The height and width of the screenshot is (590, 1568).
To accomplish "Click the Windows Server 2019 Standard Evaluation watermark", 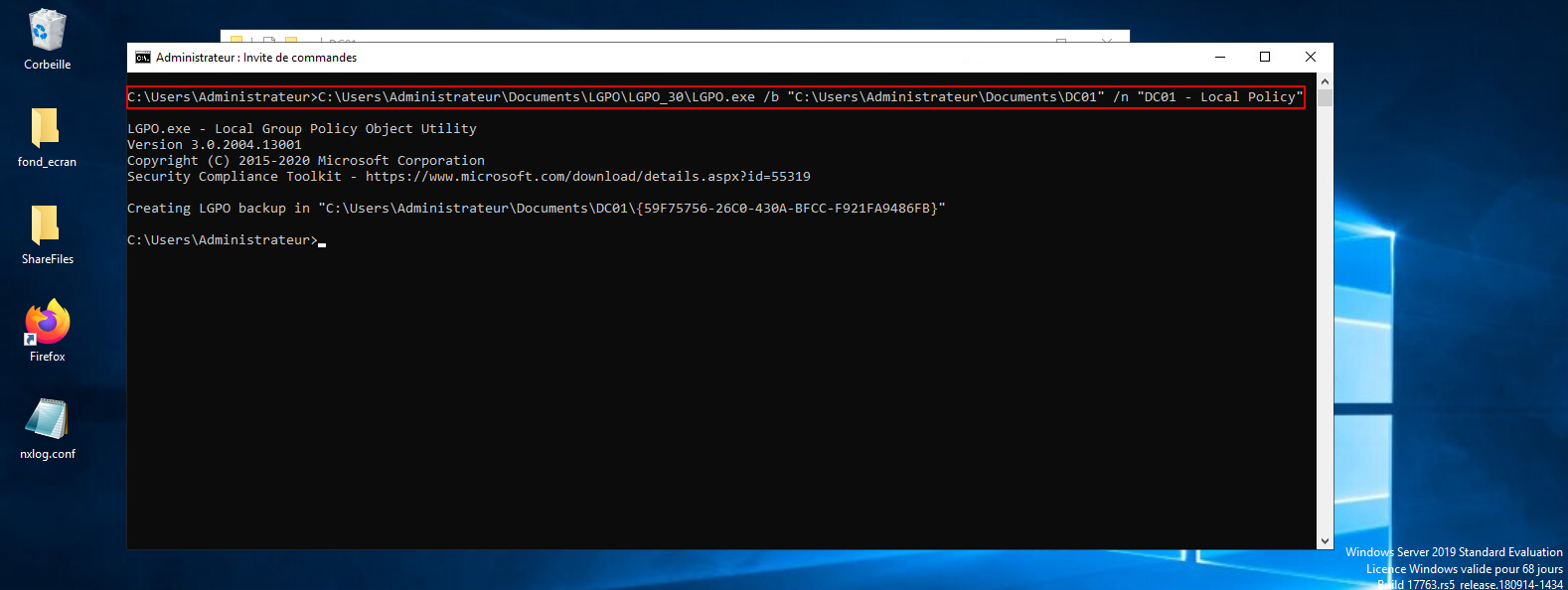I will 1453,552.
